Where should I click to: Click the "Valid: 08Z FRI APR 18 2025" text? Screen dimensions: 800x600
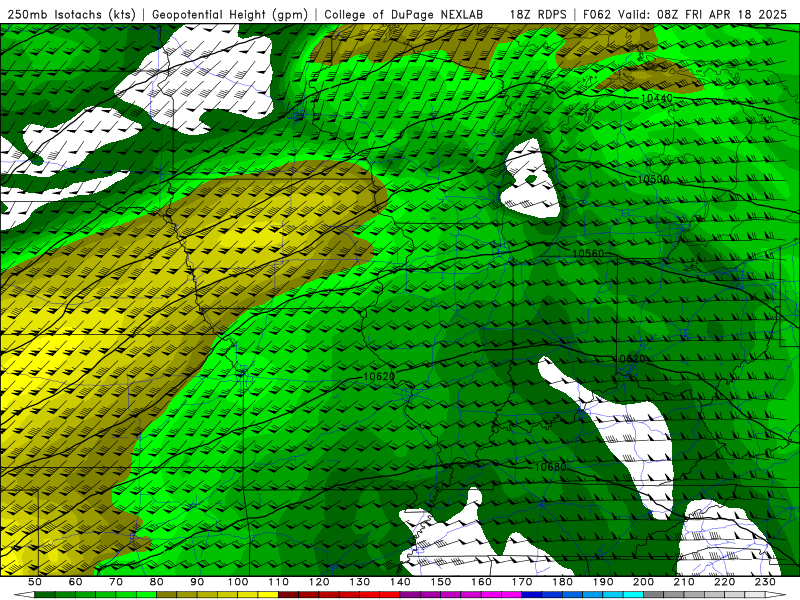[703, 15]
